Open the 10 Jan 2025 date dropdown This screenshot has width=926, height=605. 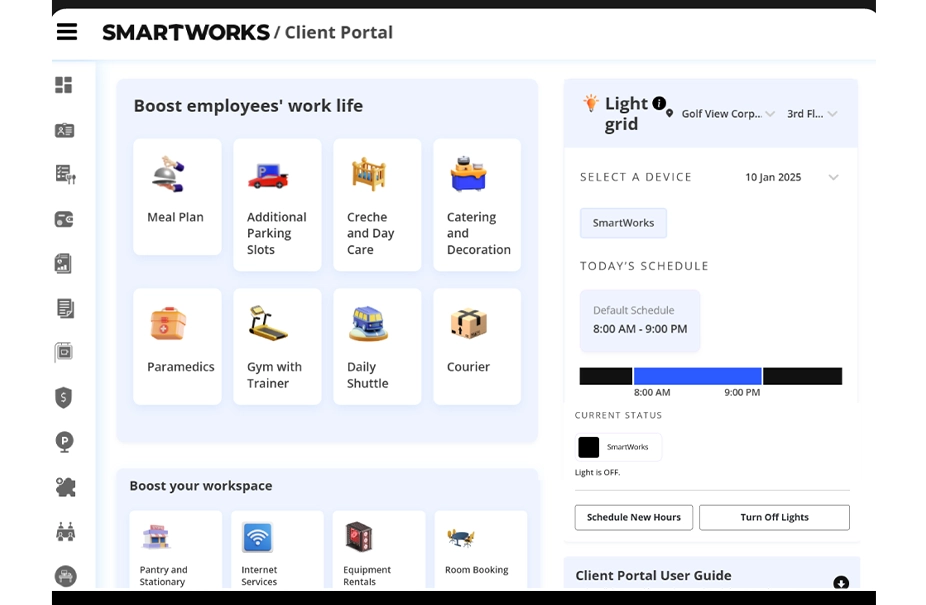click(x=790, y=177)
